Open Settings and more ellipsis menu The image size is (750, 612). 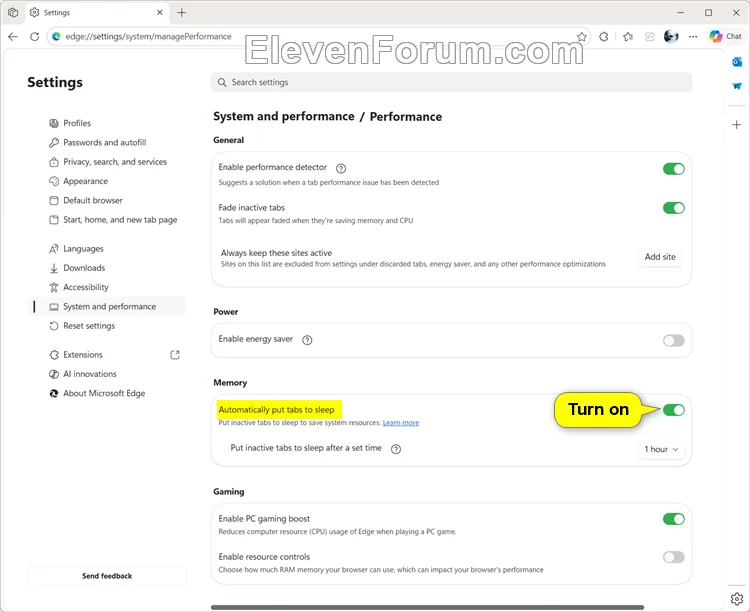point(693,36)
